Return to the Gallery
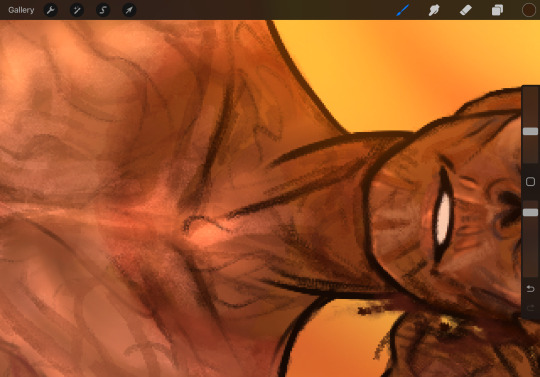Viewport: 540px width, 377px height. coord(21,10)
